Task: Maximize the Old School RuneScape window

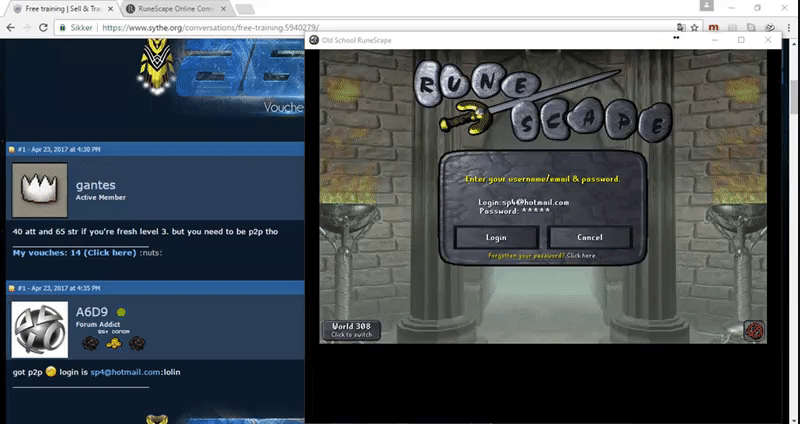Action: pyautogui.click(x=741, y=40)
